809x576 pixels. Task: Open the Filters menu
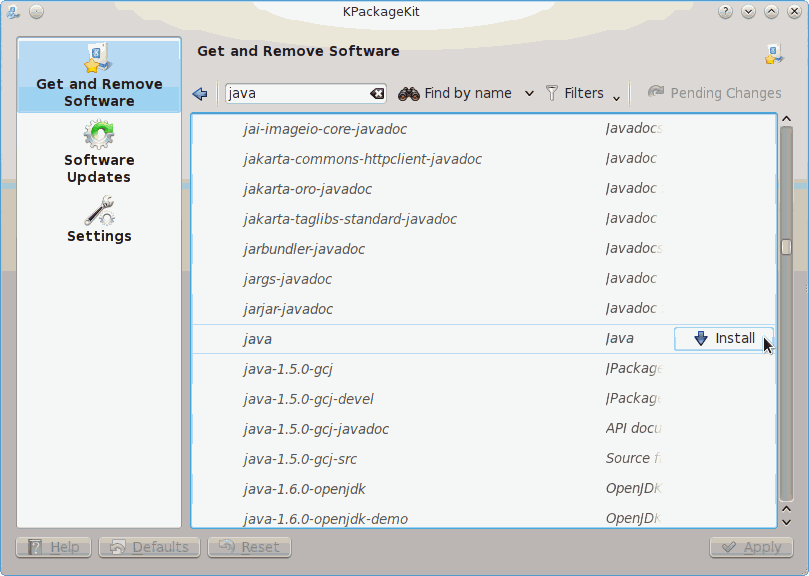(x=583, y=93)
